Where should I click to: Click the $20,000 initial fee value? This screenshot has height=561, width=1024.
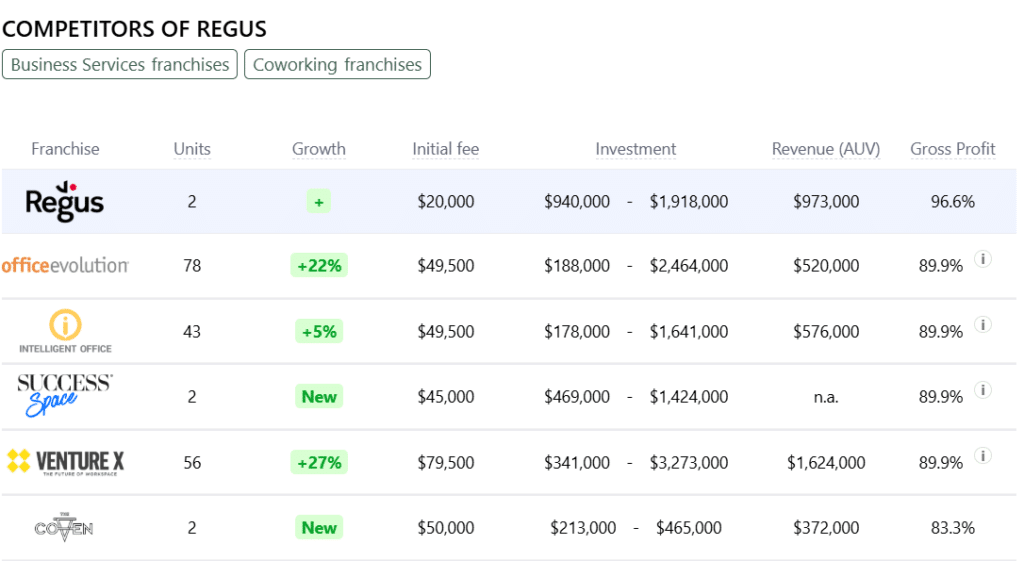point(446,201)
